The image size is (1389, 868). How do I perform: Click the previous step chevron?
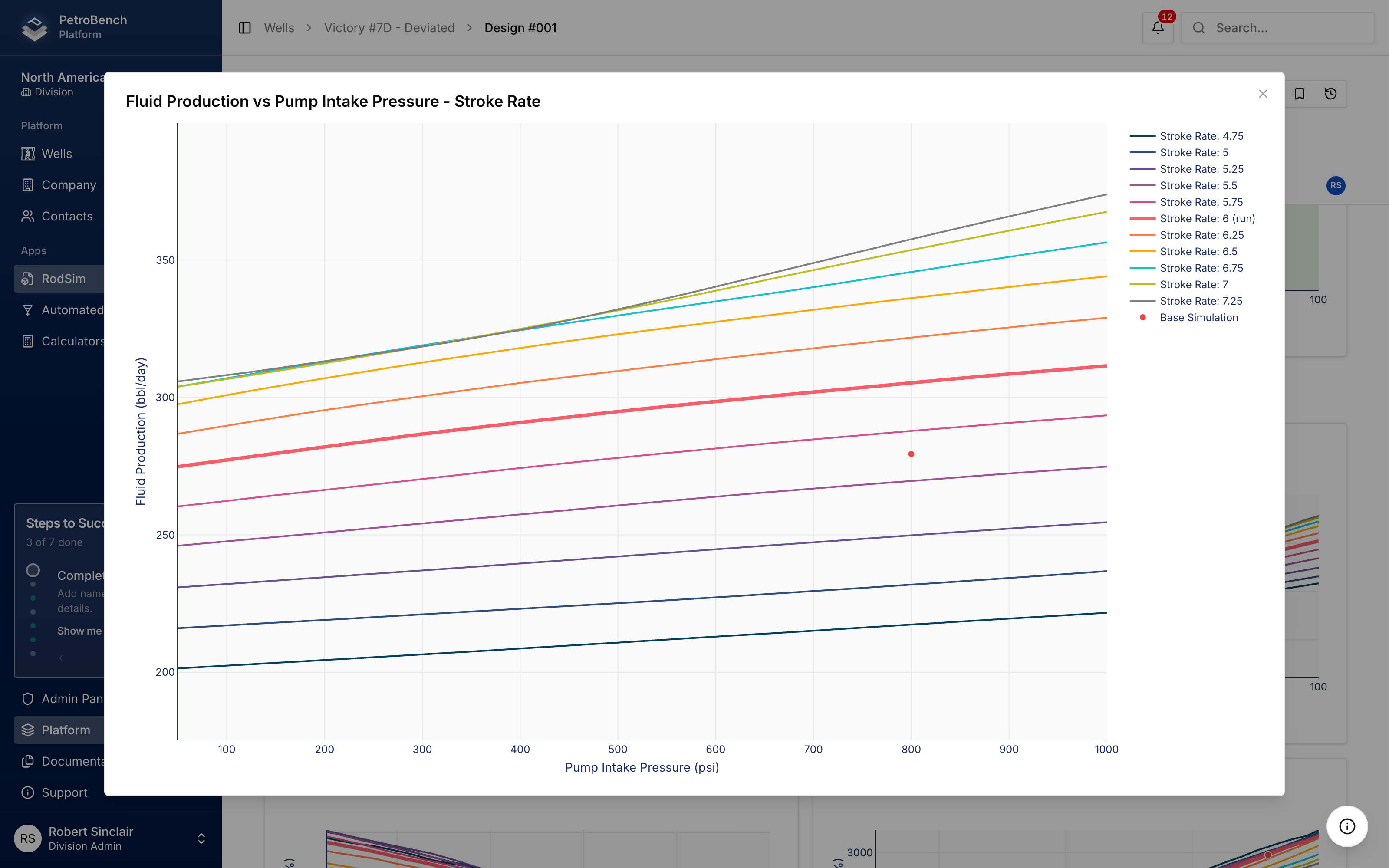(x=61, y=658)
